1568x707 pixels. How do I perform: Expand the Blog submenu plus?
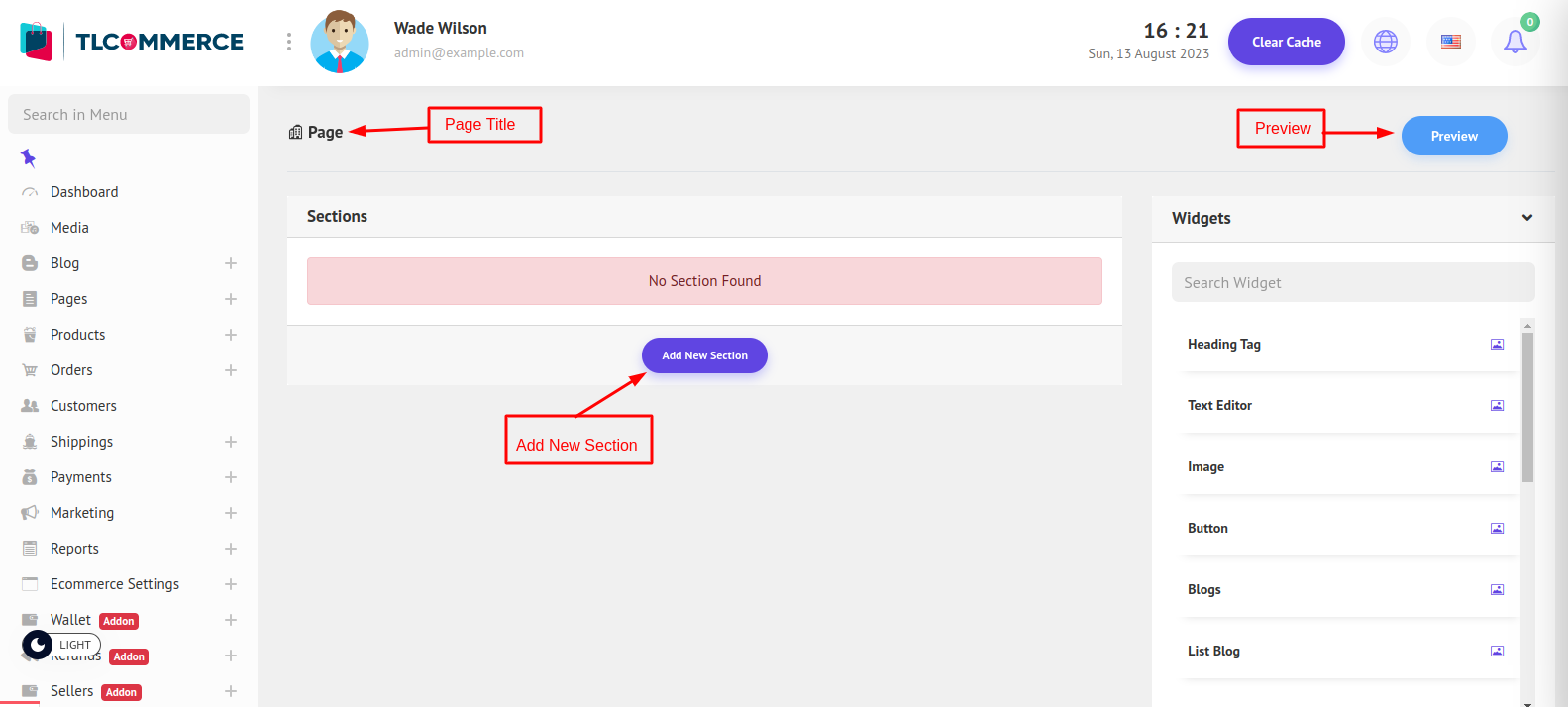(231, 263)
